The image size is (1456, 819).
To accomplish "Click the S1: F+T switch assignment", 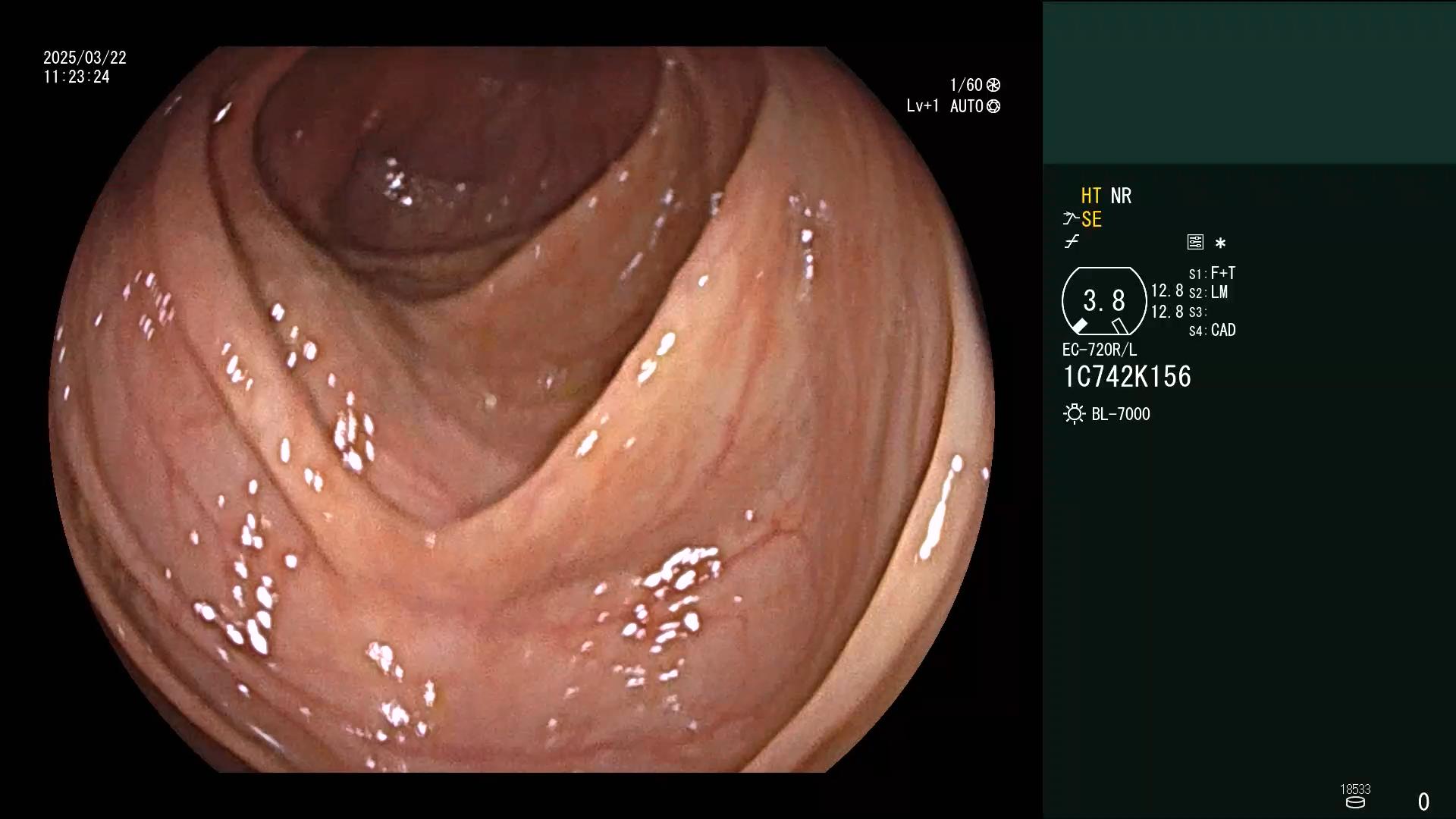I will click(1213, 273).
